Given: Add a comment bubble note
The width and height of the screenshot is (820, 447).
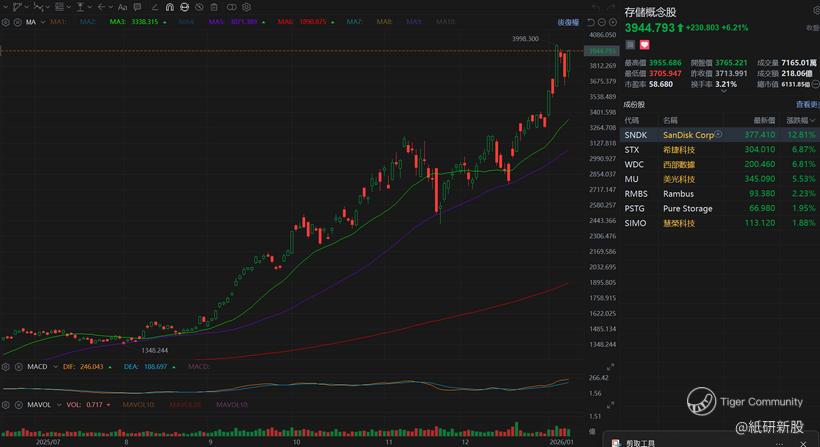Looking at the screenshot, I should coord(137,7).
